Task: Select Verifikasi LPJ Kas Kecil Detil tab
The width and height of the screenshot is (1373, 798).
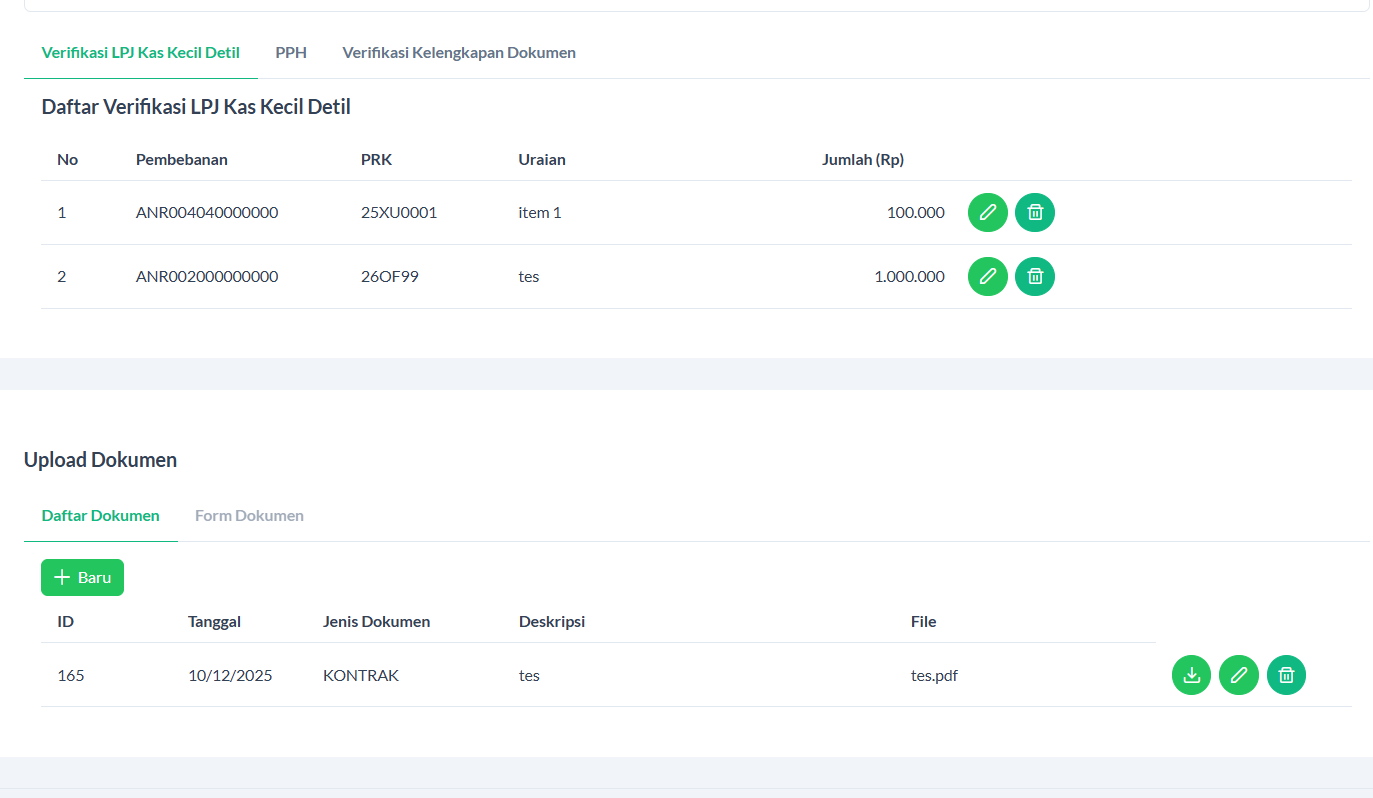Action: pyautogui.click(x=141, y=52)
